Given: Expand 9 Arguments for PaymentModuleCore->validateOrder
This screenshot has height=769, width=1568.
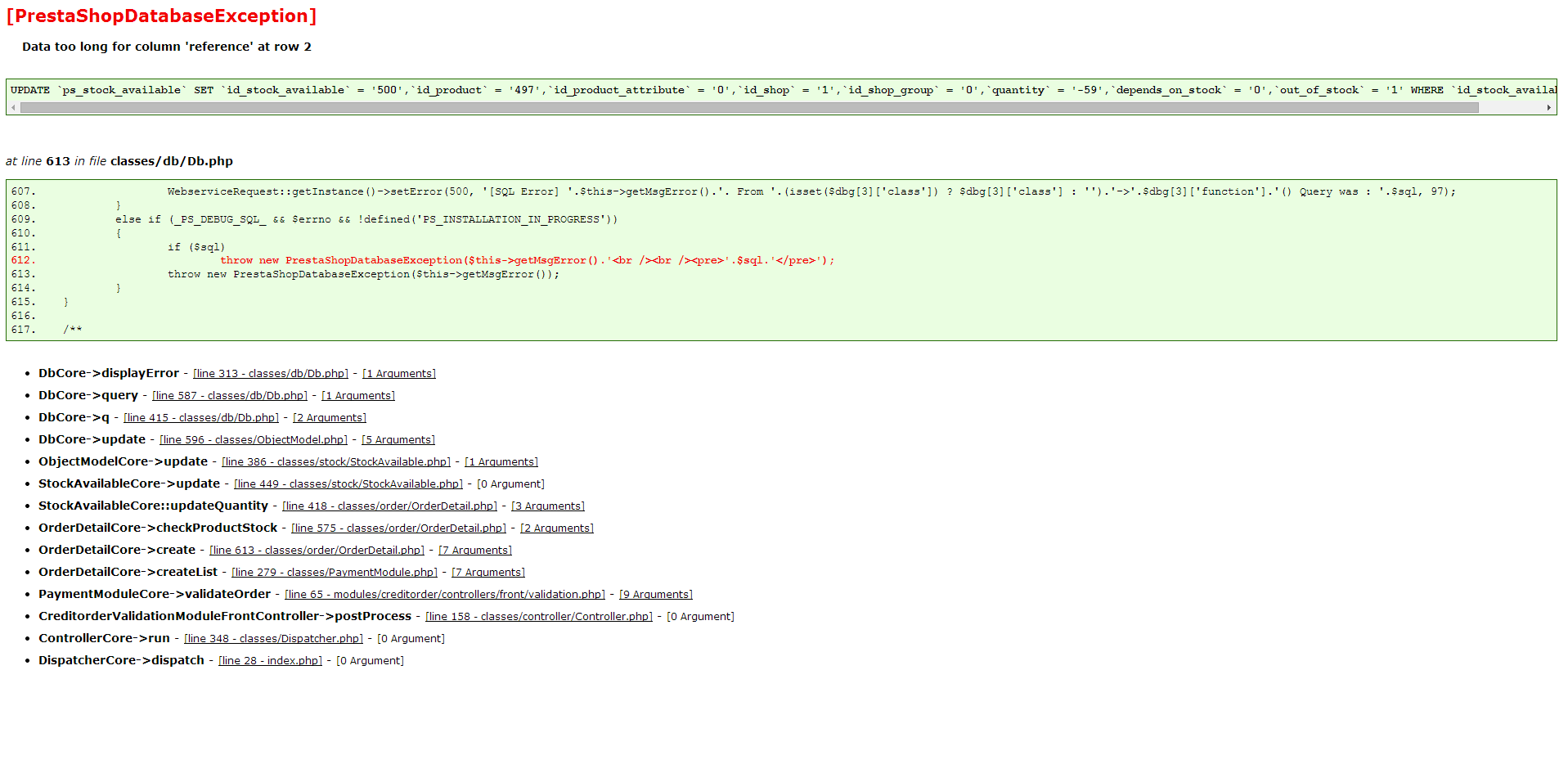Looking at the screenshot, I should pyautogui.click(x=656, y=595).
